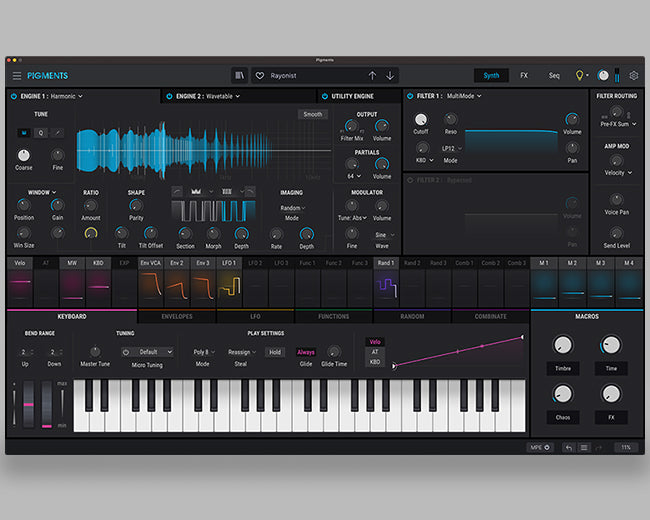Switch to the FX view tab
The width and height of the screenshot is (650, 520).
point(524,75)
